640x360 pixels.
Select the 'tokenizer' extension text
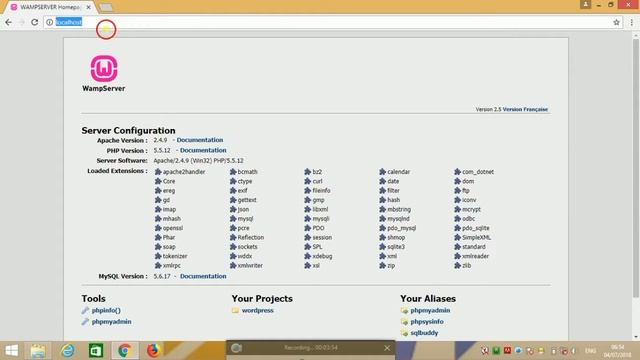point(175,256)
